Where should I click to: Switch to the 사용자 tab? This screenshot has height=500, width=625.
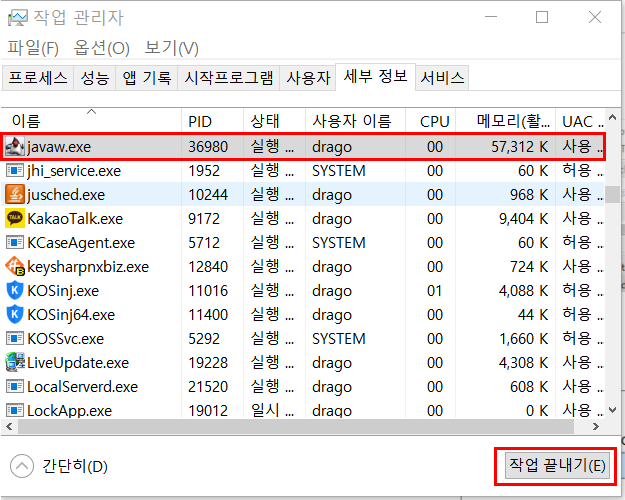pyautogui.click(x=308, y=77)
